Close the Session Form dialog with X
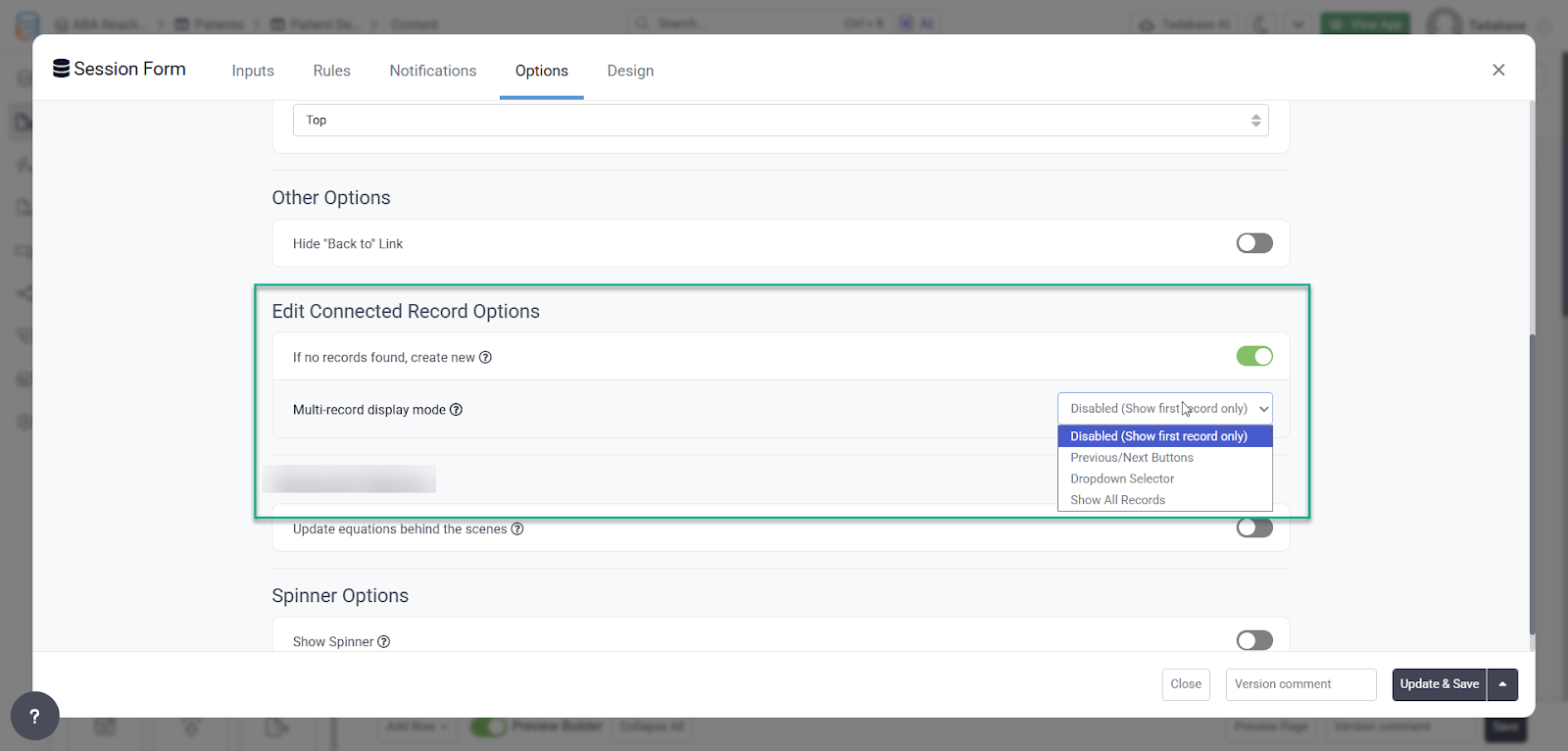Viewport: 1568px width, 751px height. coord(1497,70)
